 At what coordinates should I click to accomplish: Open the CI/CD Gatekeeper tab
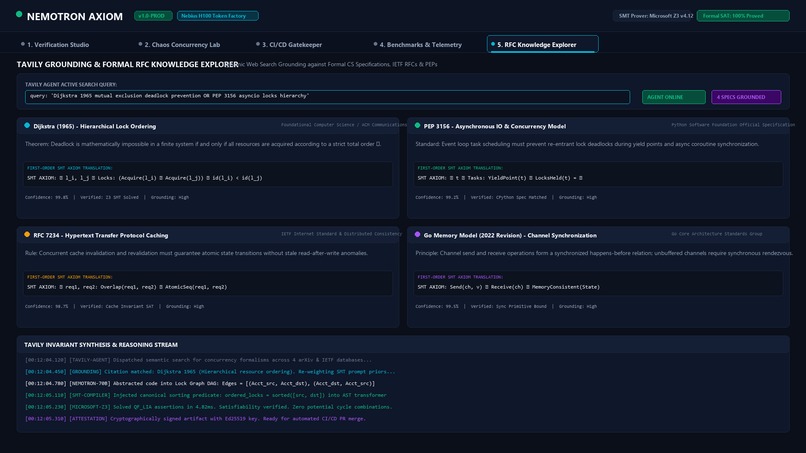click(x=289, y=45)
